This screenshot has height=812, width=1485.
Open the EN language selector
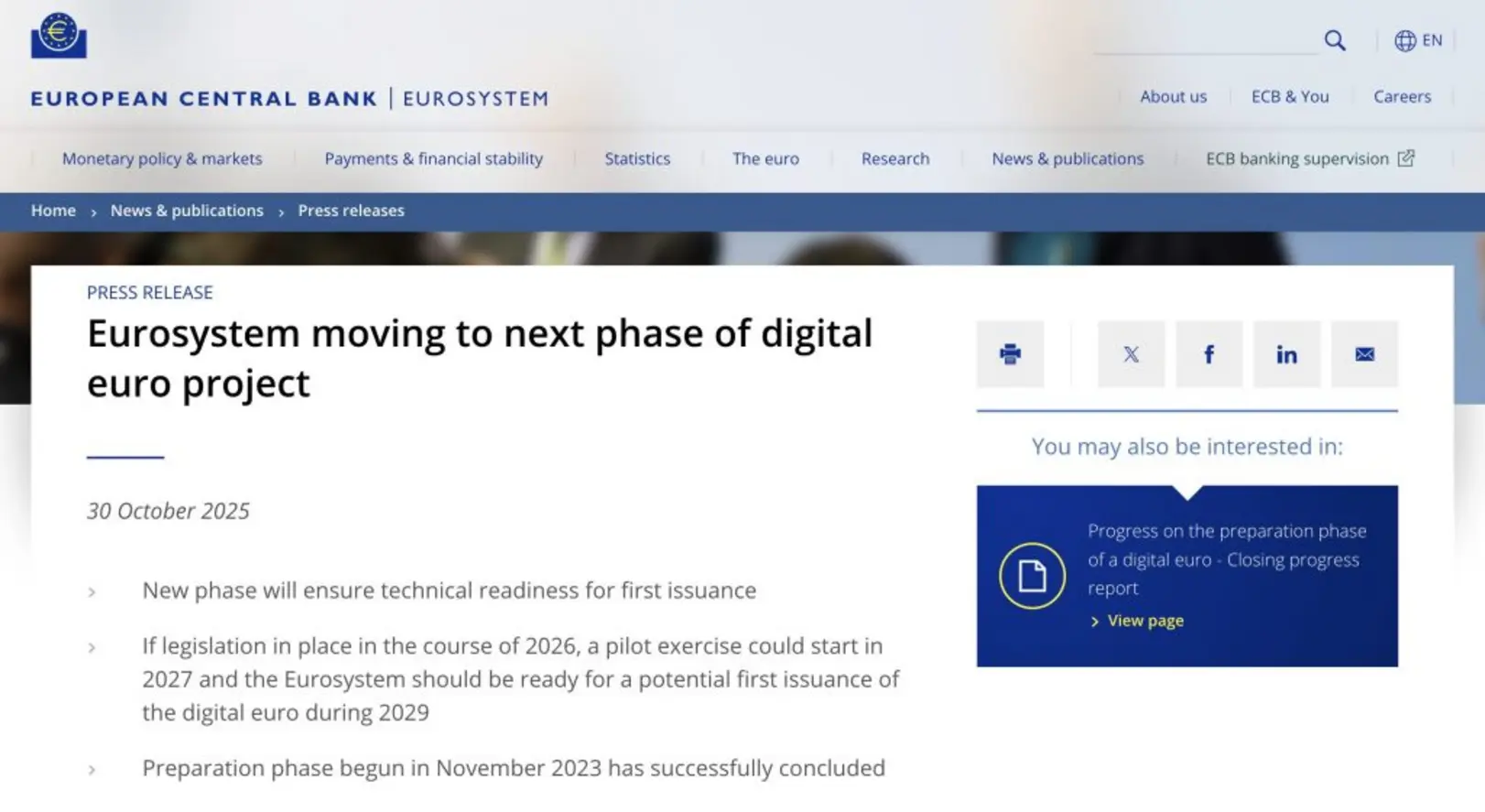click(x=1418, y=40)
